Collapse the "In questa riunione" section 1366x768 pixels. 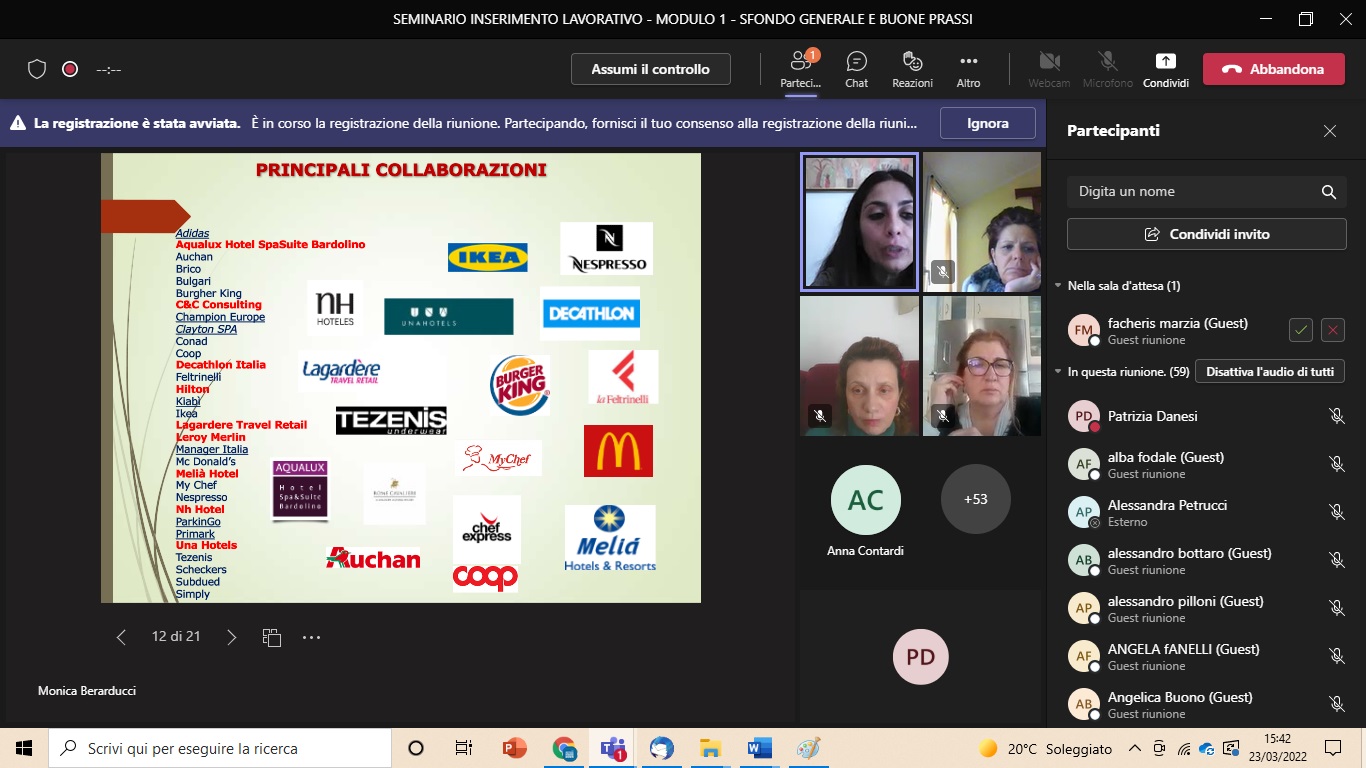pos(1058,372)
